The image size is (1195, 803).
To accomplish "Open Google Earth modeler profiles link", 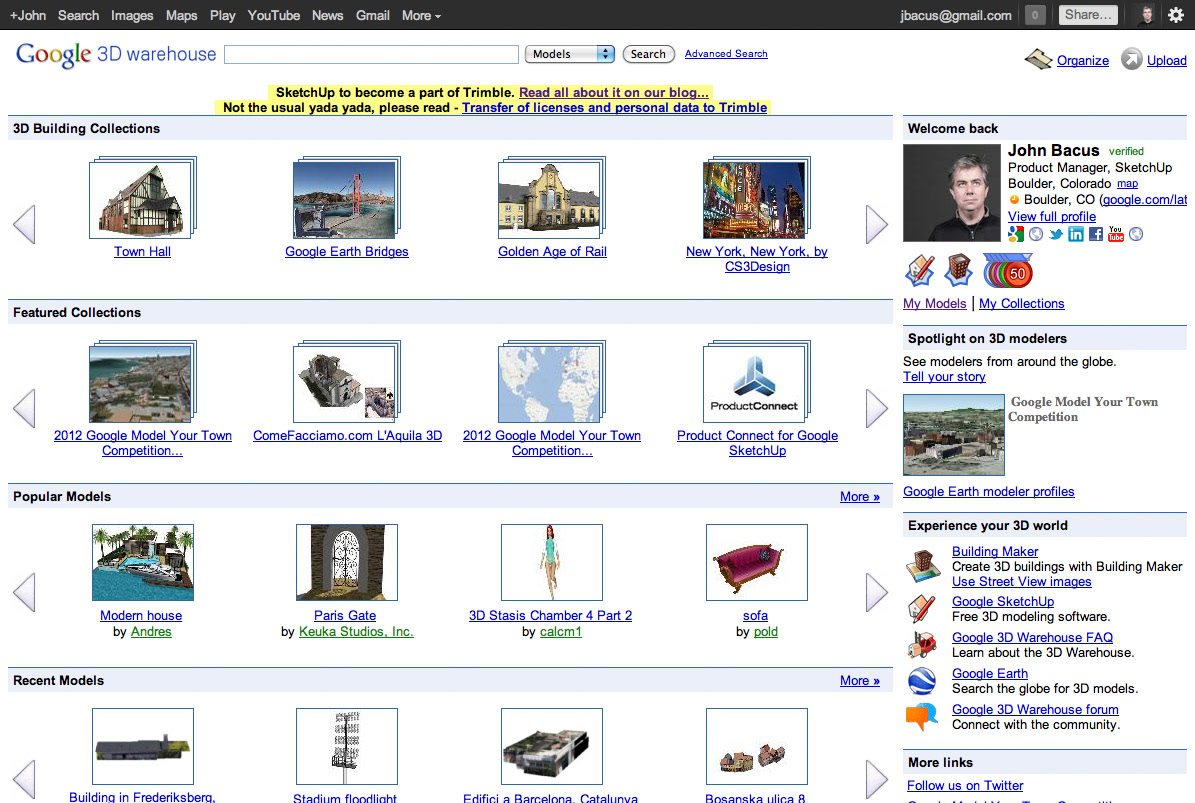I will 988,491.
